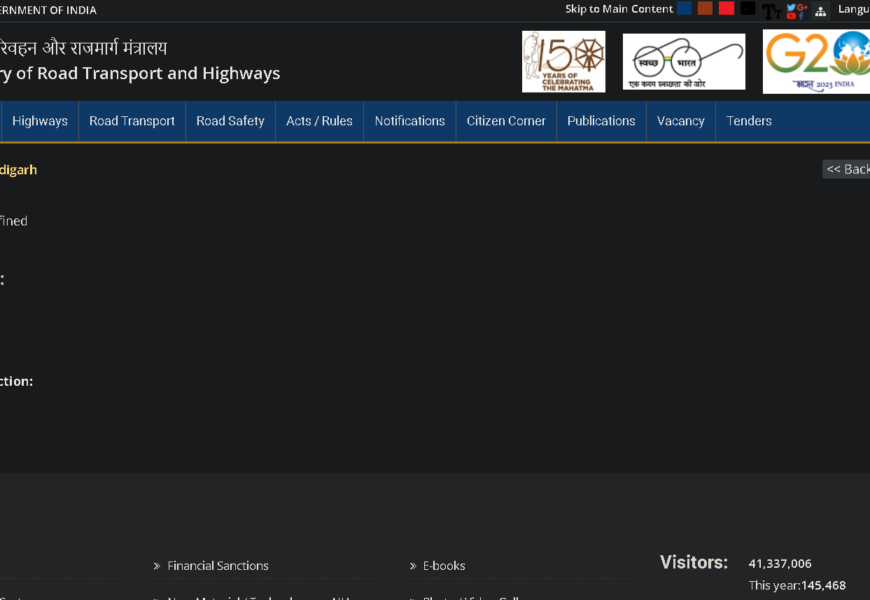
Task: Click Skip to Main Content link
Action: click(x=619, y=9)
